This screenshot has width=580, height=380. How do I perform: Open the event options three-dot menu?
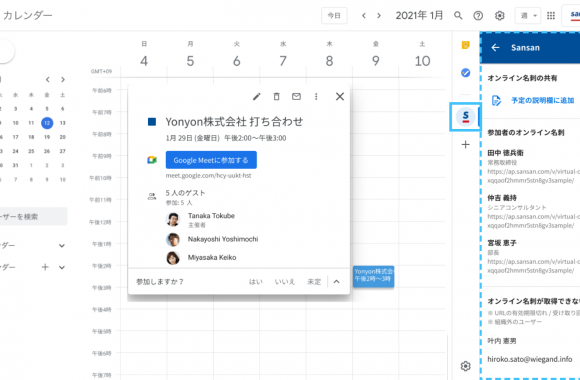[316, 97]
